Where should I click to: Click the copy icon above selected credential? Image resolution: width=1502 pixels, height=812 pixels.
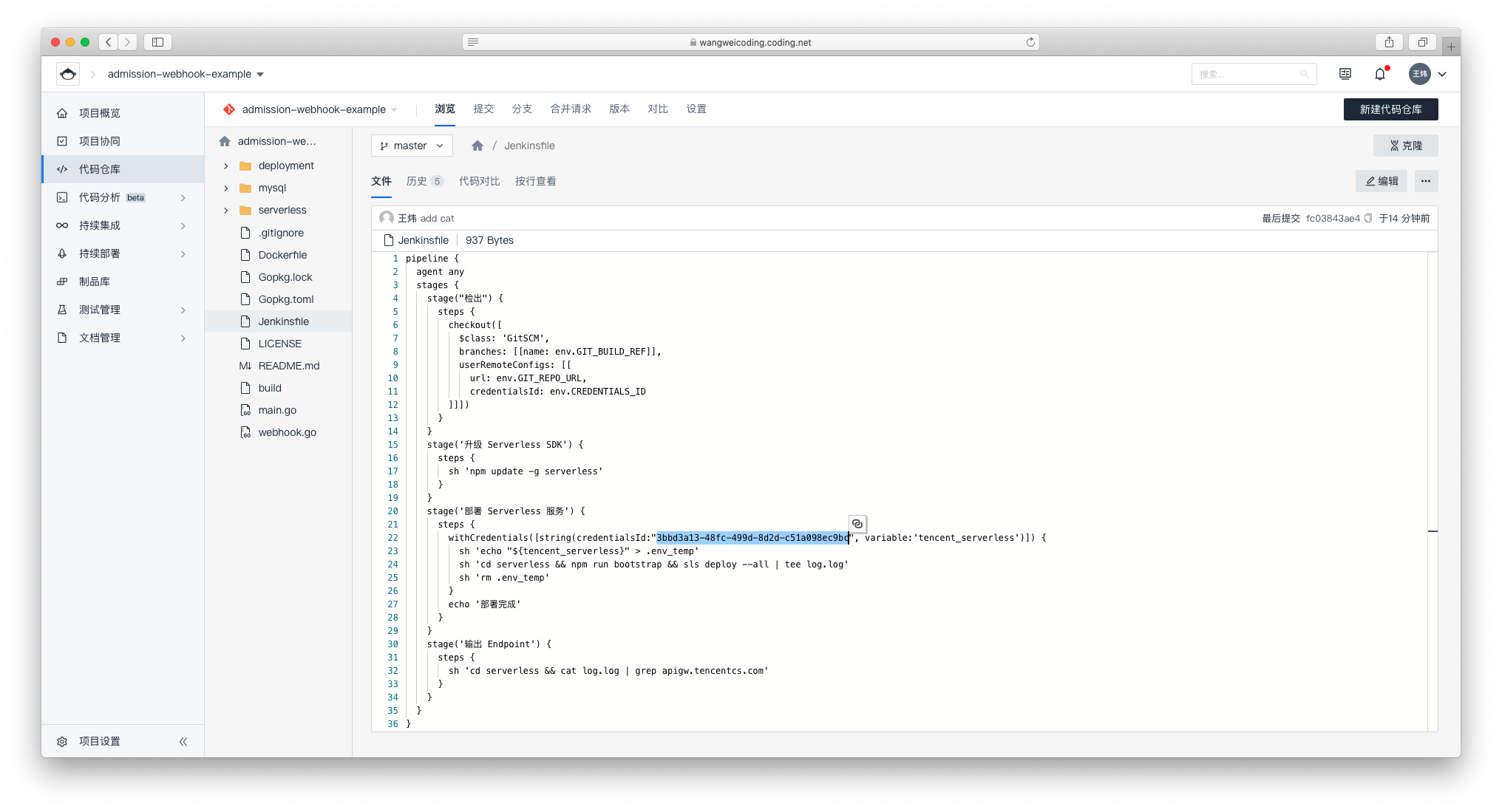(857, 524)
